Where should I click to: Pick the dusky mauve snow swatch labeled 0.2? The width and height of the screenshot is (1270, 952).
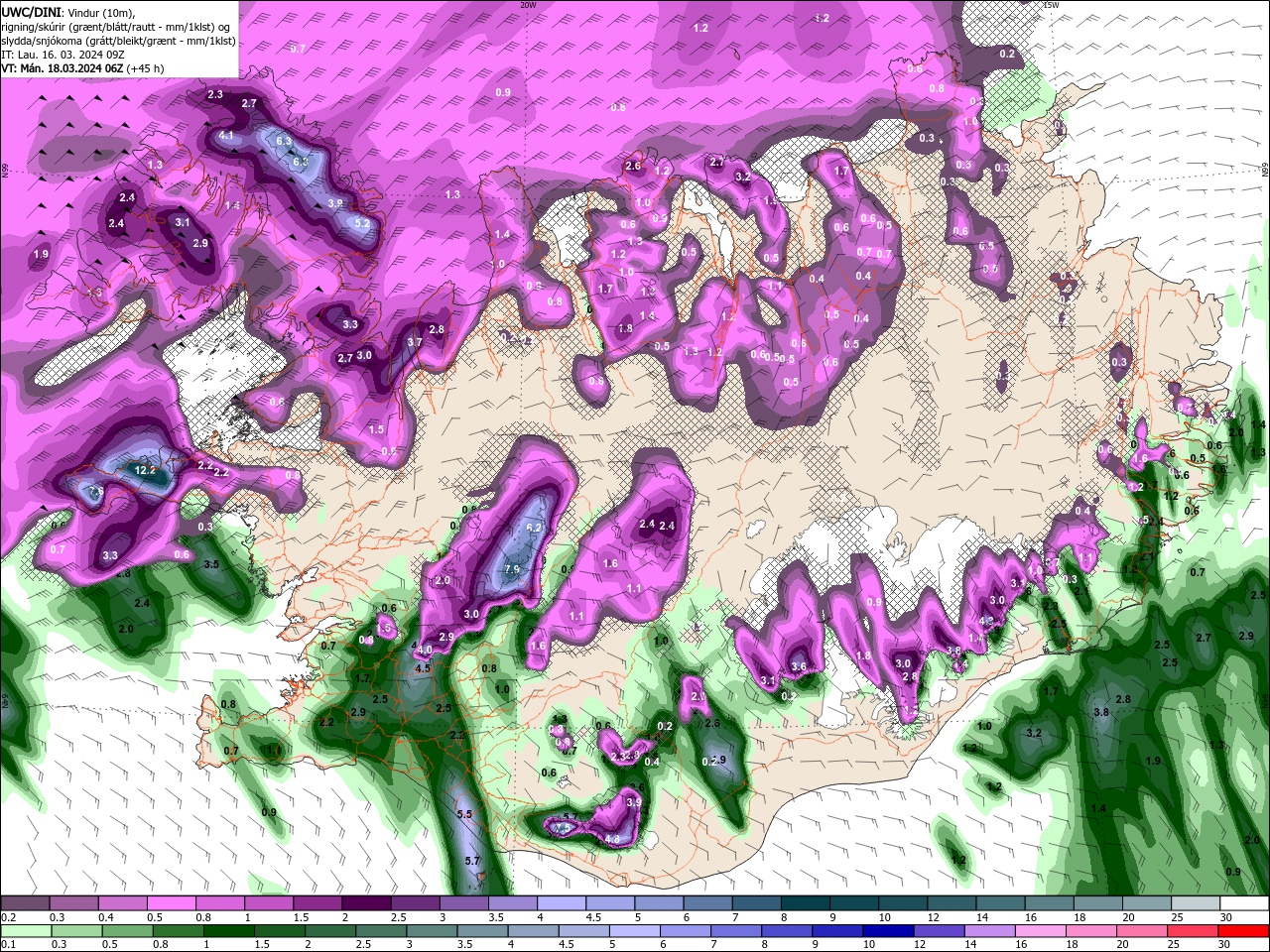point(25,903)
